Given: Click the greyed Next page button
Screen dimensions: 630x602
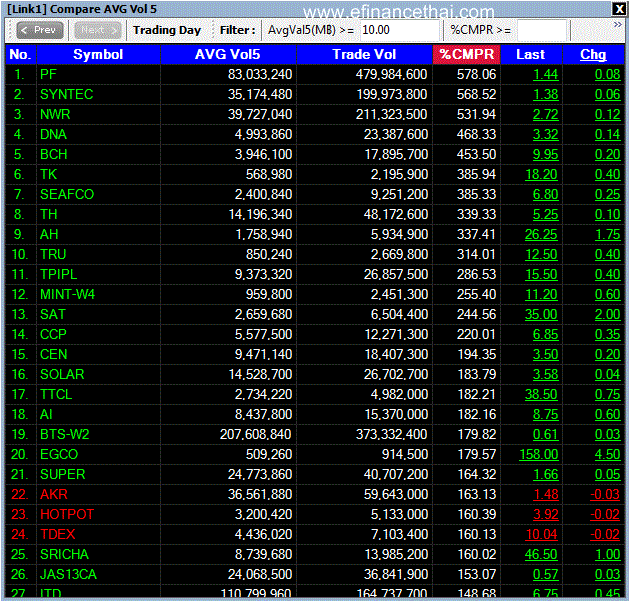Looking at the screenshot, I should tap(98, 30).
